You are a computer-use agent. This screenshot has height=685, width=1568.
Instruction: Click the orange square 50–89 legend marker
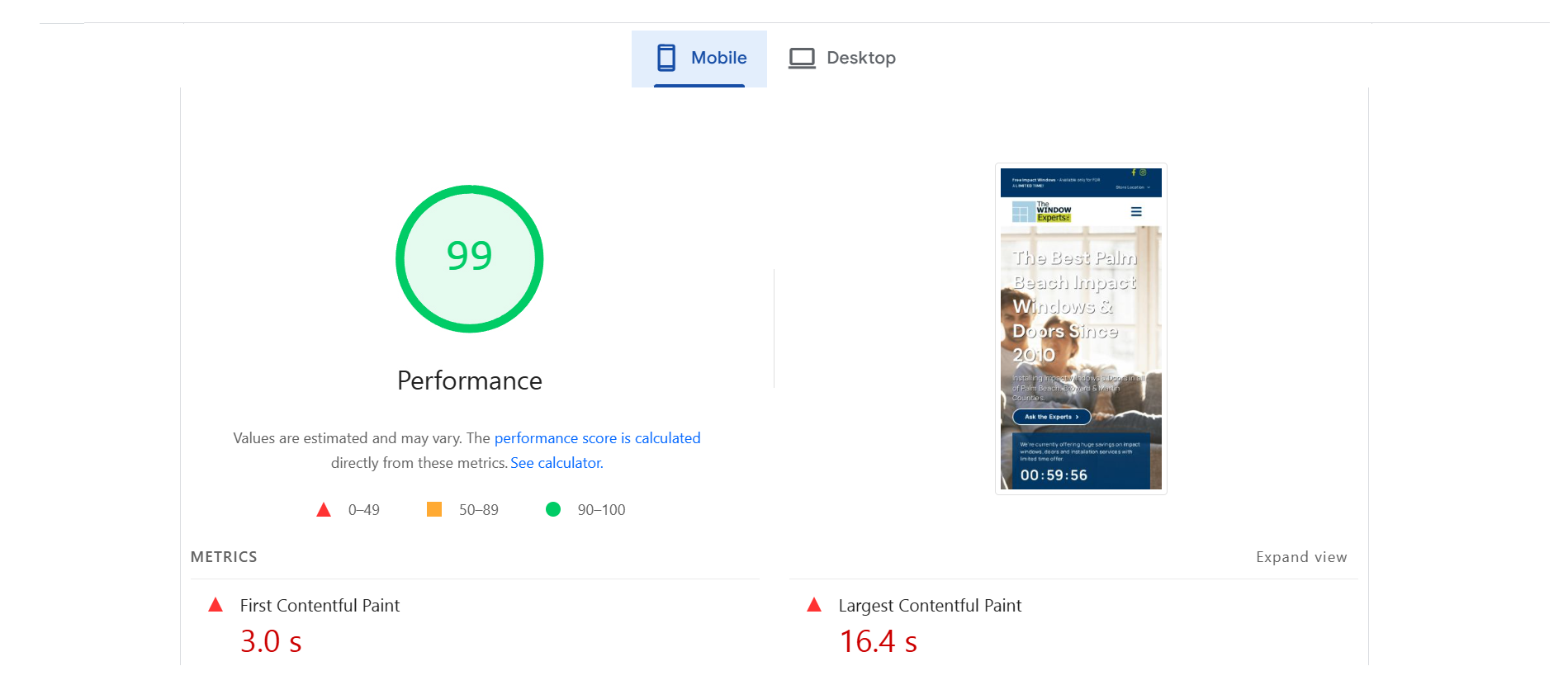[434, 509]
